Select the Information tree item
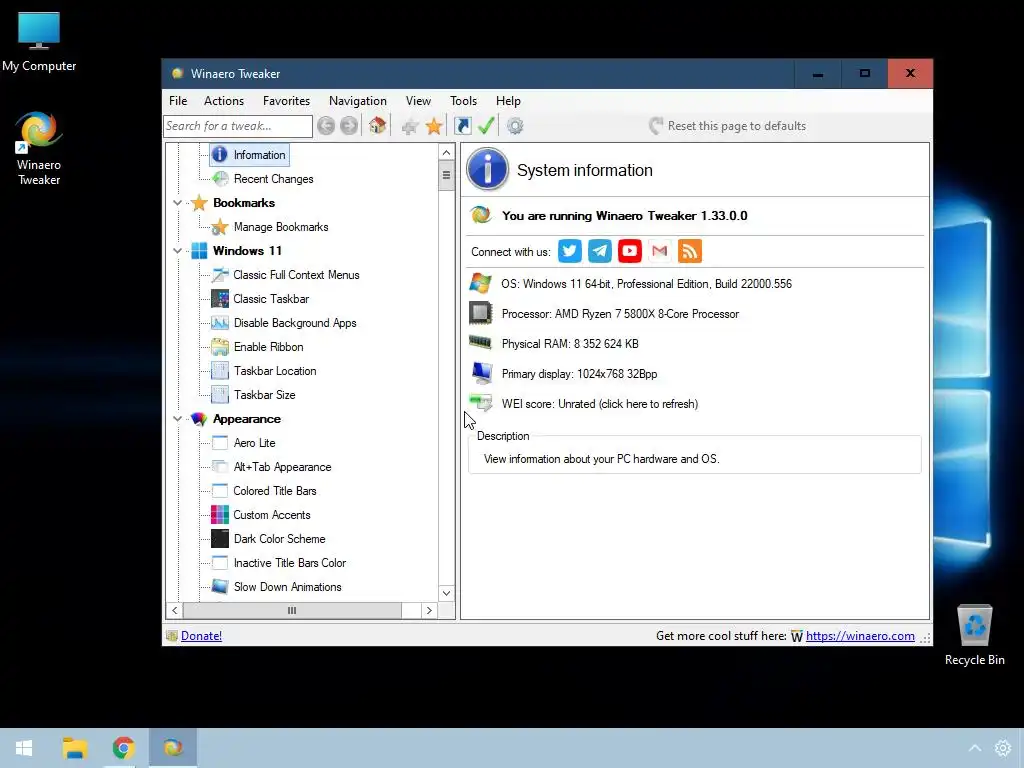Screen dimensions: 1024x768 coord(249,155)
